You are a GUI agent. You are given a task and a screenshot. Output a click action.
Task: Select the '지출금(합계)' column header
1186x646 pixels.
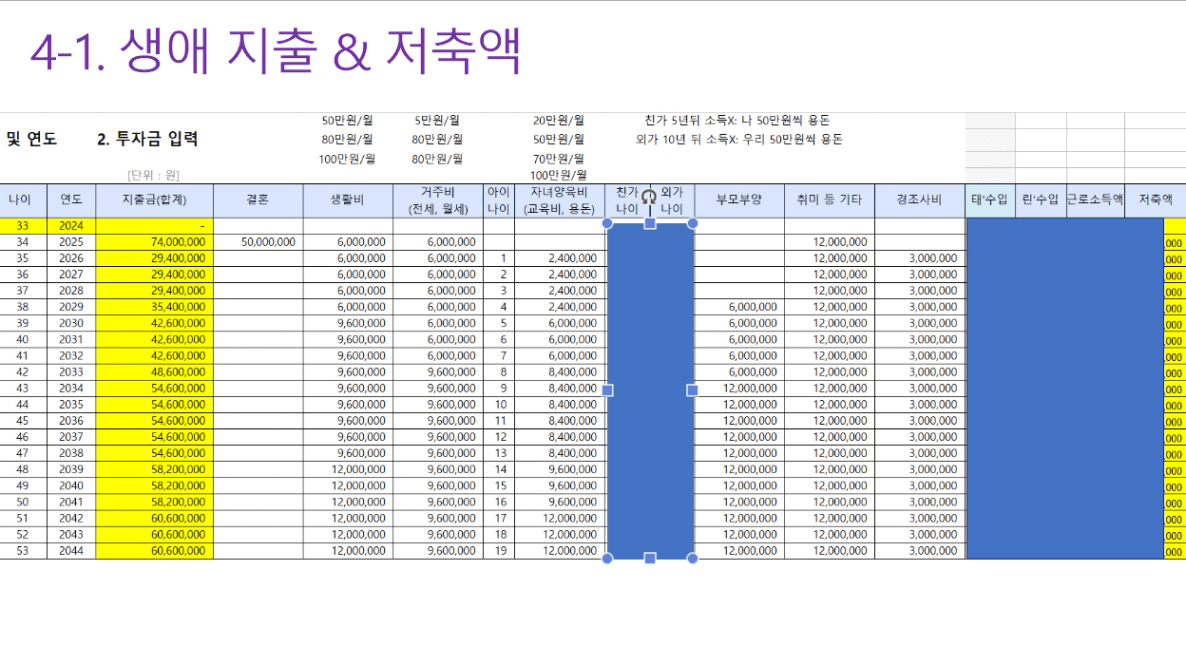154,200
